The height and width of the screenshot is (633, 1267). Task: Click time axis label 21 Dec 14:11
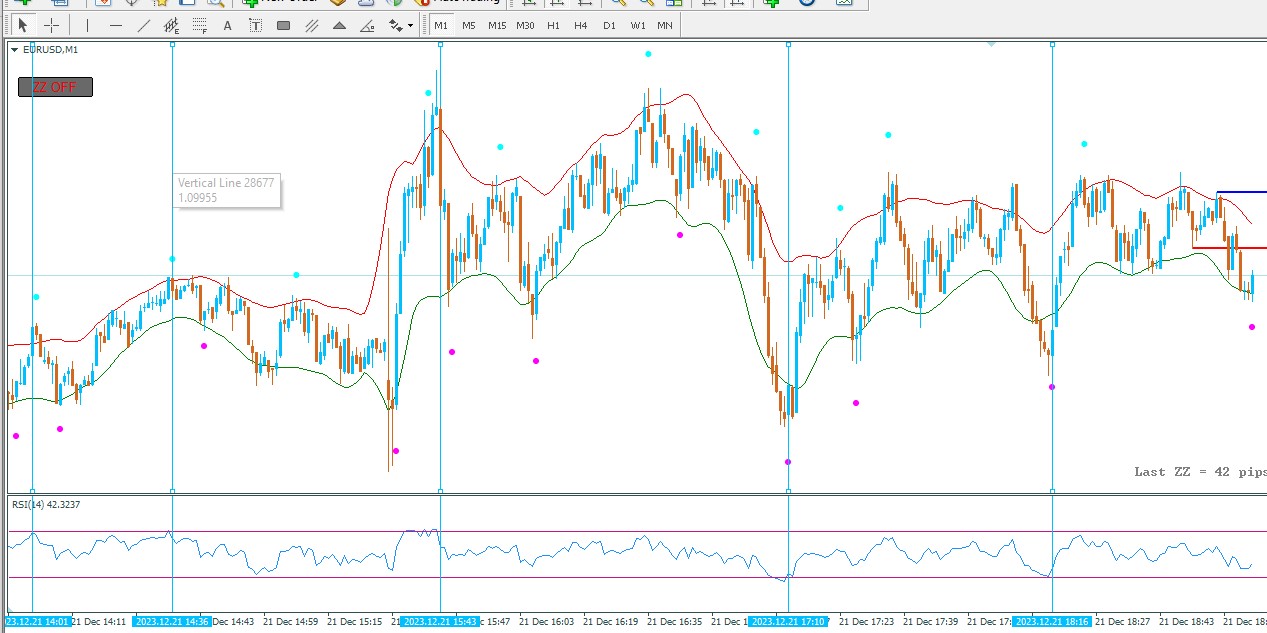(x=99, y=621)
